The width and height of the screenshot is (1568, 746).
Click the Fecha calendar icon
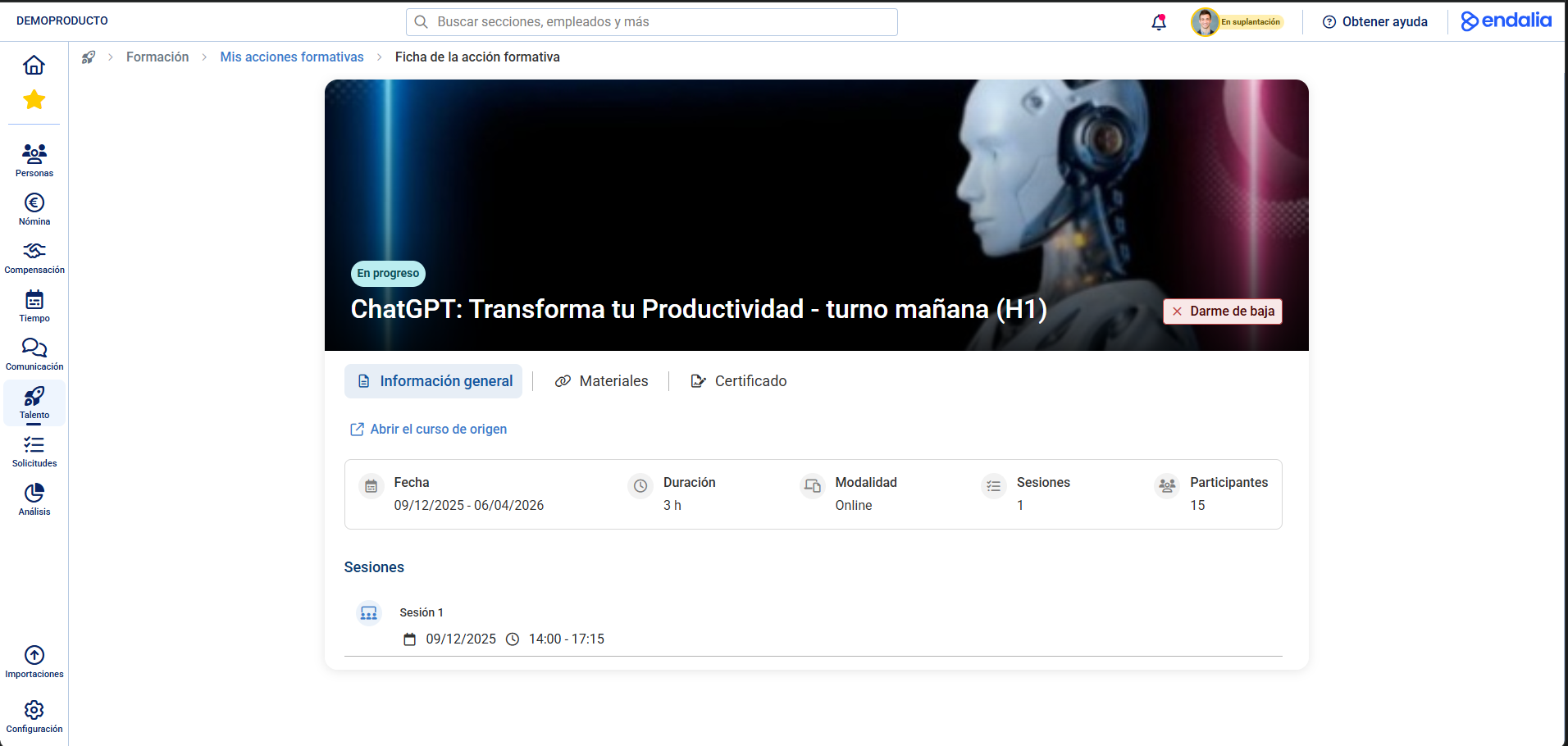click(x=371, y=486)
